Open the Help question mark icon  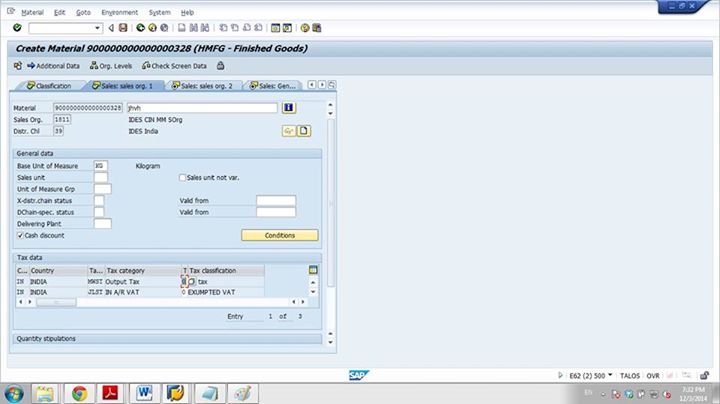tap(305, 28)
